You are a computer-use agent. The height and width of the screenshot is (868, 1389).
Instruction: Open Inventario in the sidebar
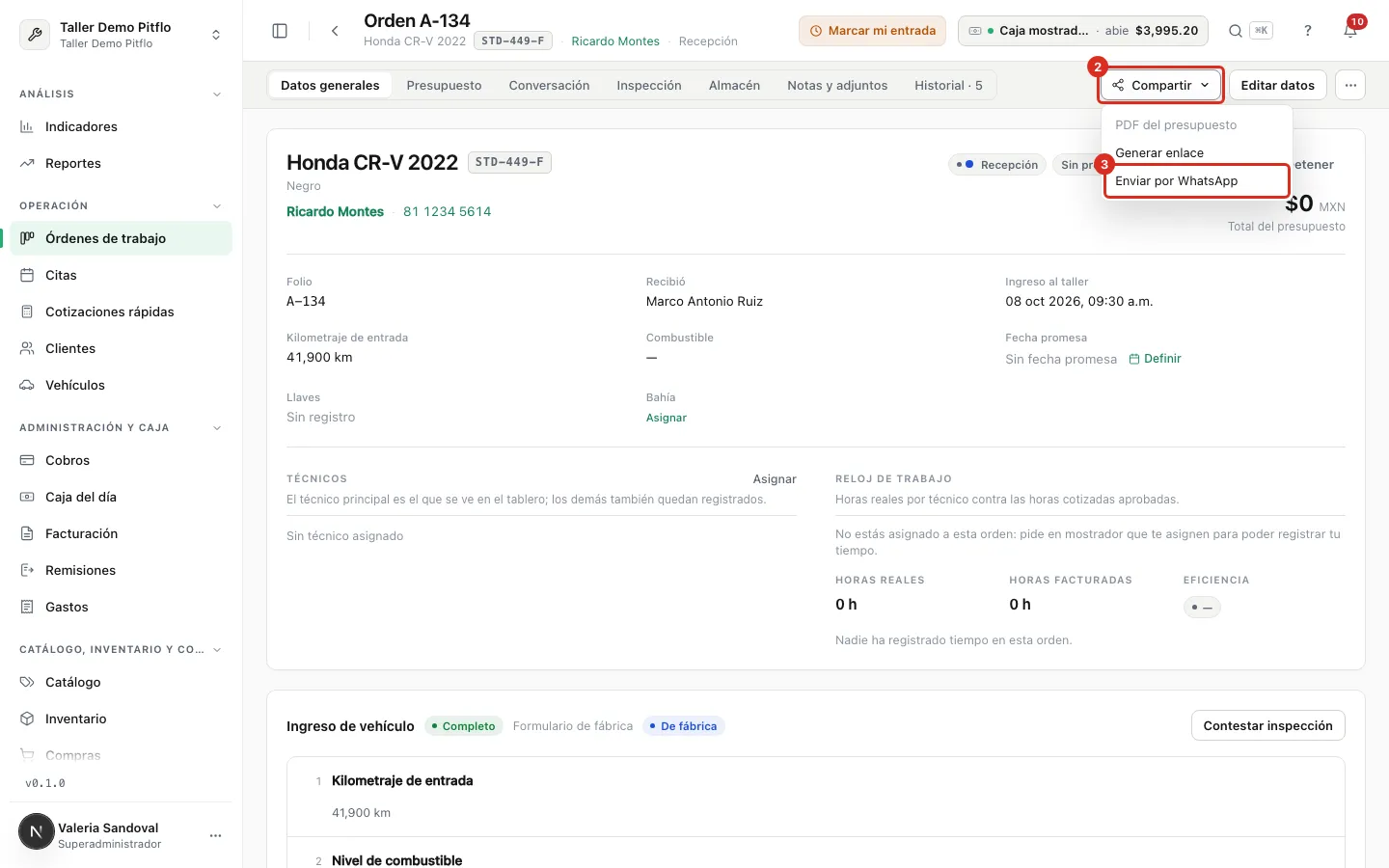(121, 719)
